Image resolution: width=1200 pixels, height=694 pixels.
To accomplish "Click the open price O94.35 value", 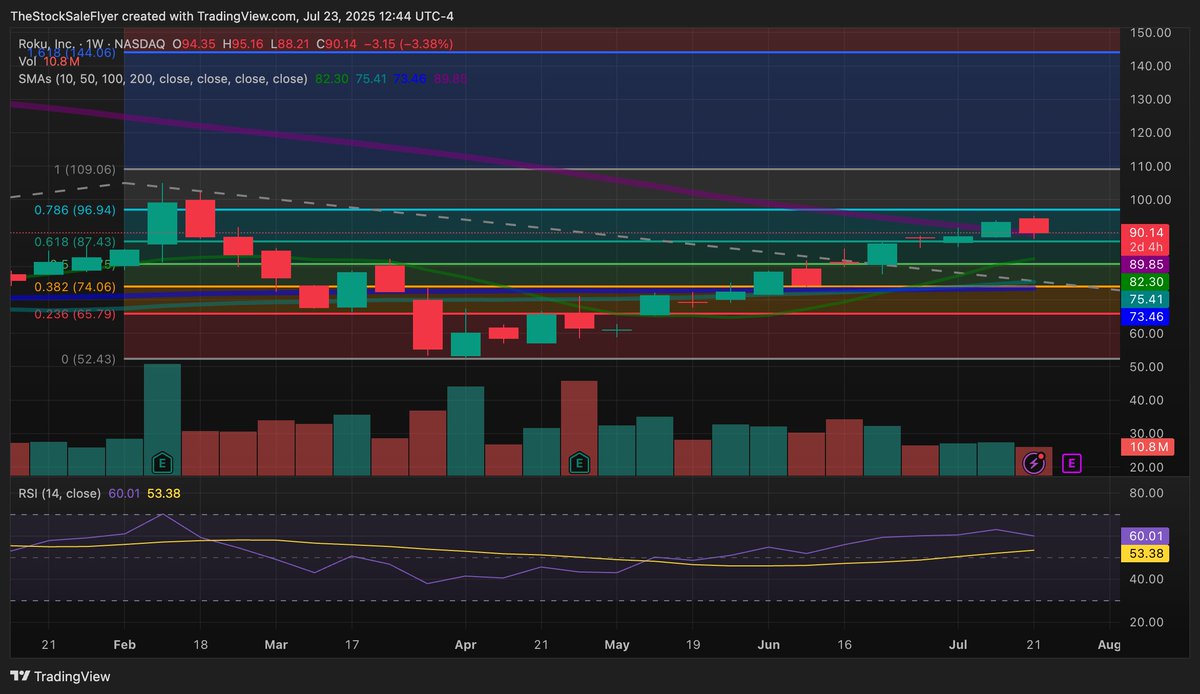I will (194, 44).
